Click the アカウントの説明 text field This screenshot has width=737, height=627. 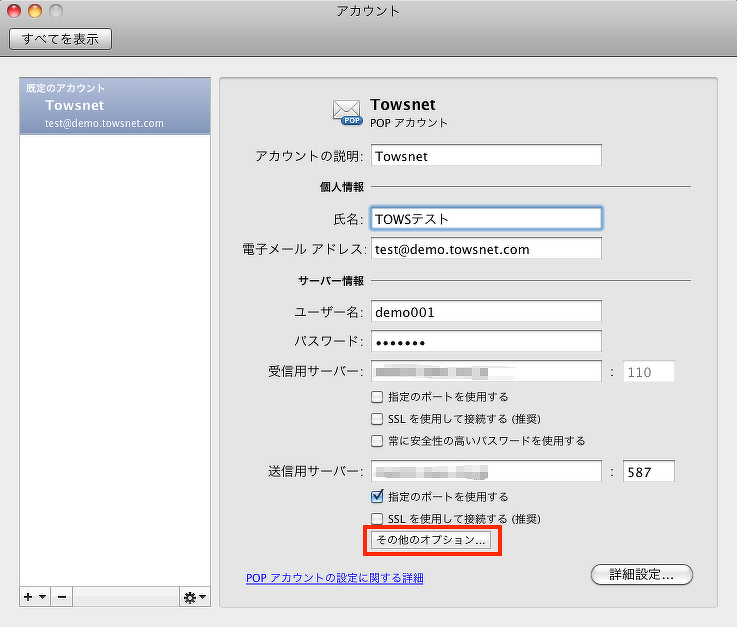pyautogui.click(x=486, y=156)
